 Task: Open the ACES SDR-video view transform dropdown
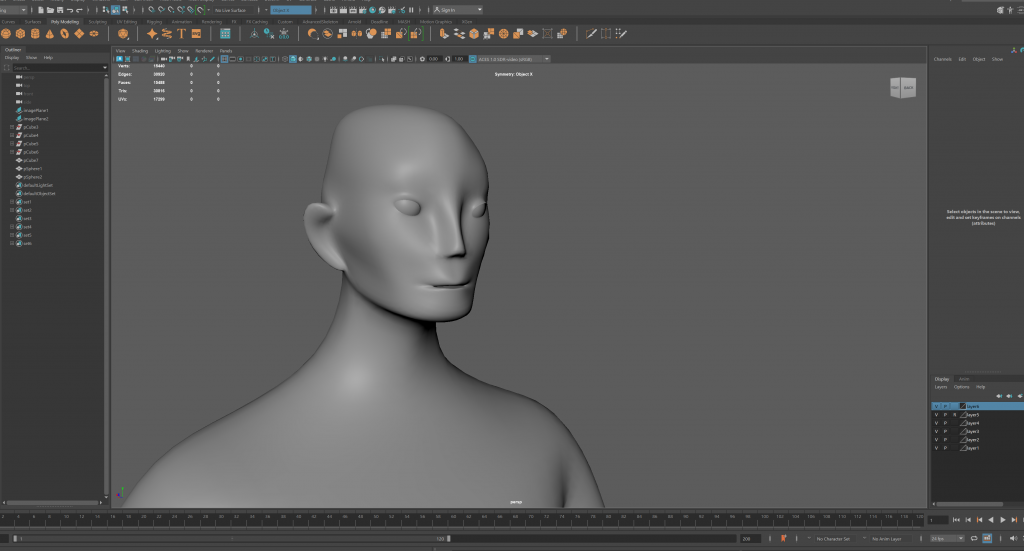click(x=511, y=59)
